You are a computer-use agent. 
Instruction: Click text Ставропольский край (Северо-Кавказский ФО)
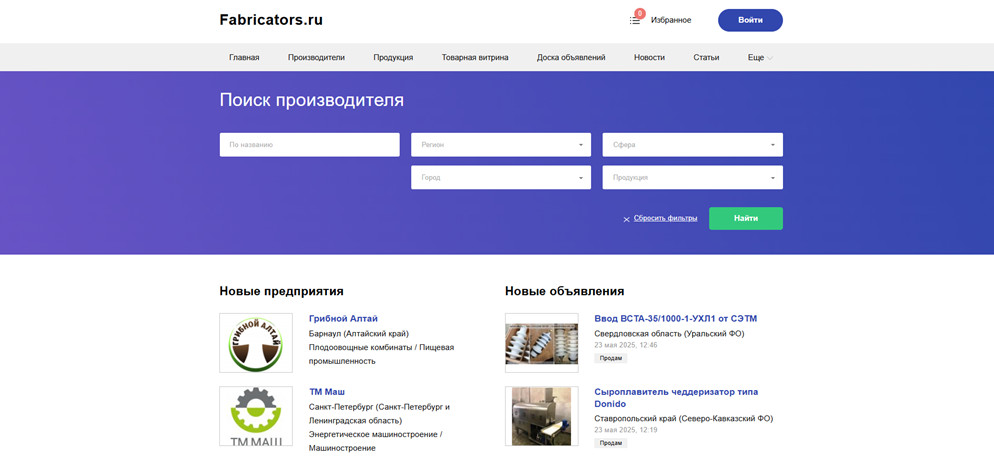[x=684, y=419]
